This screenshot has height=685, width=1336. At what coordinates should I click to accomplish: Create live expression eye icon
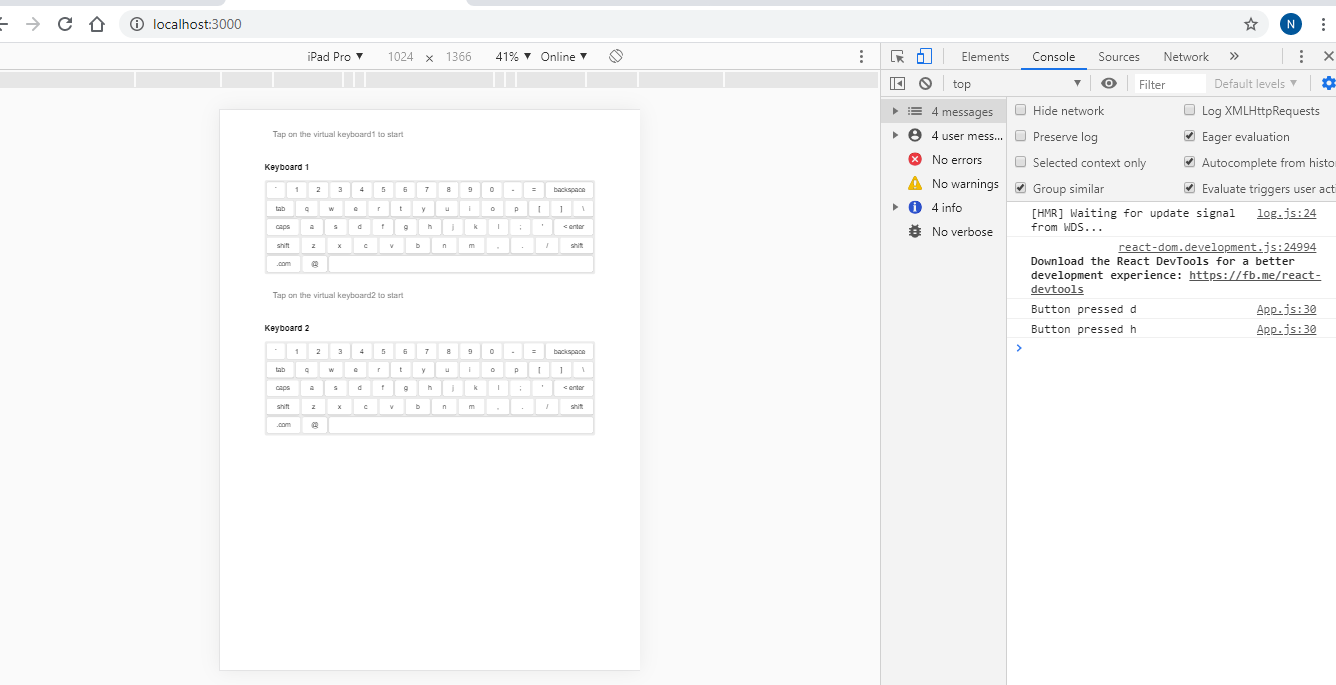tap(1109, 84)
